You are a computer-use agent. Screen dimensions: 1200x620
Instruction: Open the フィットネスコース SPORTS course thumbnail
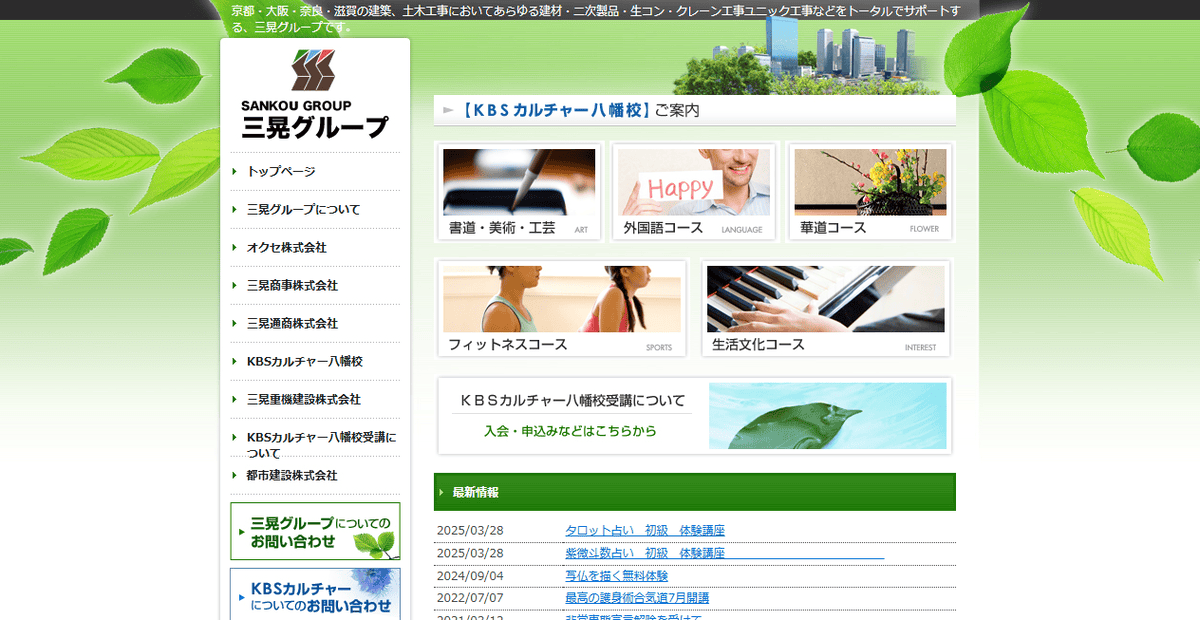[x=560, y=307]
